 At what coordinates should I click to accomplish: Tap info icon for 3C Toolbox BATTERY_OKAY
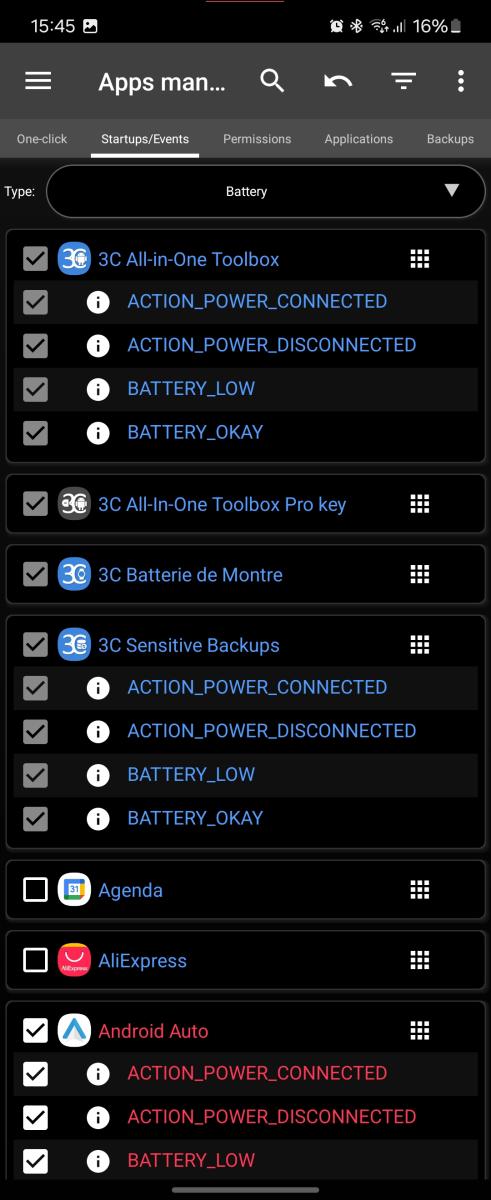point(98,432)
